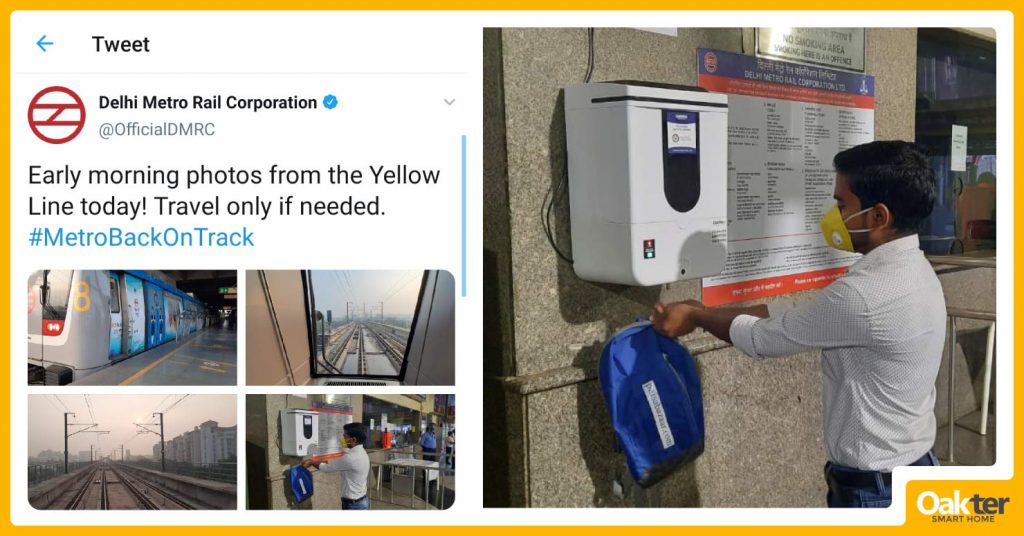The height and width of the screenshot is (536, 1024).
Task: Click the white sanitizer dispenser in large photo
Action: point(647,183)
